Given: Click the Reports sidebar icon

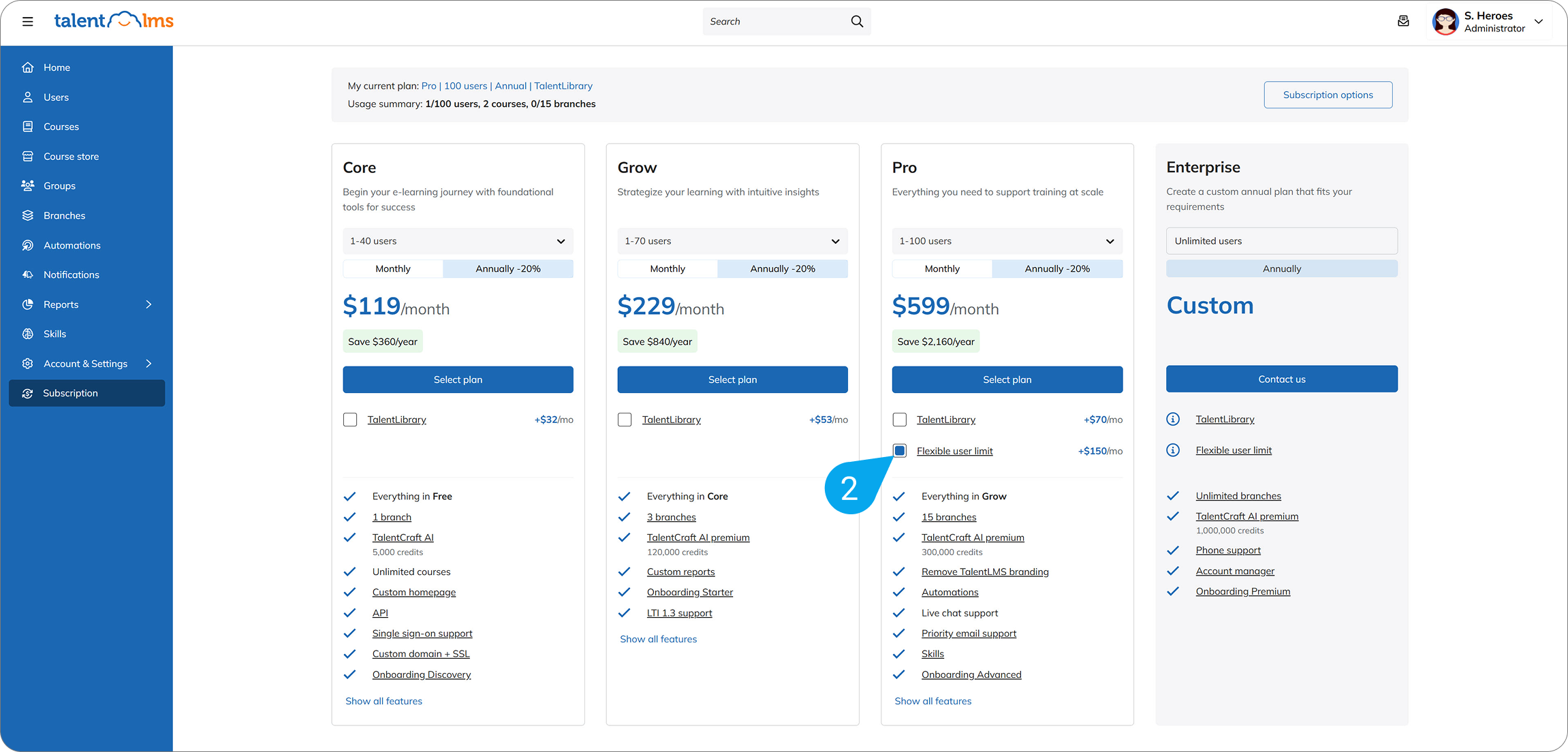Looking at the screenshot, I should point(28,304).
